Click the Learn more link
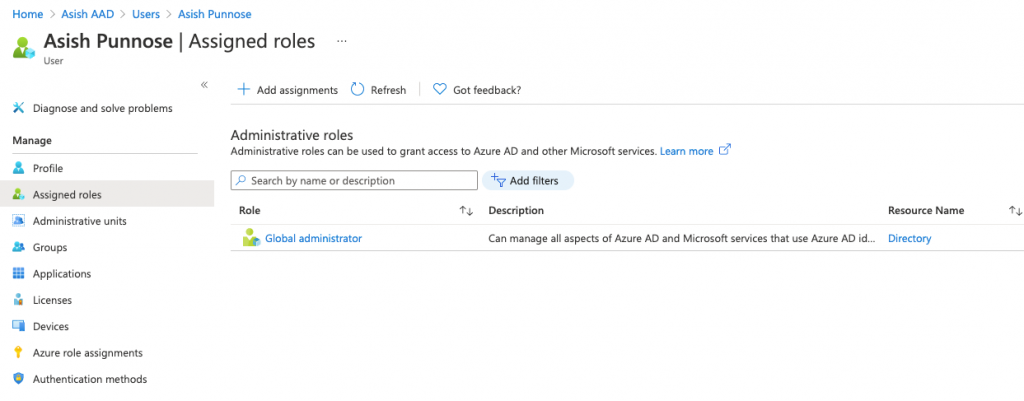This screenshot has width=1024, height=401. [x=686, y=151]
